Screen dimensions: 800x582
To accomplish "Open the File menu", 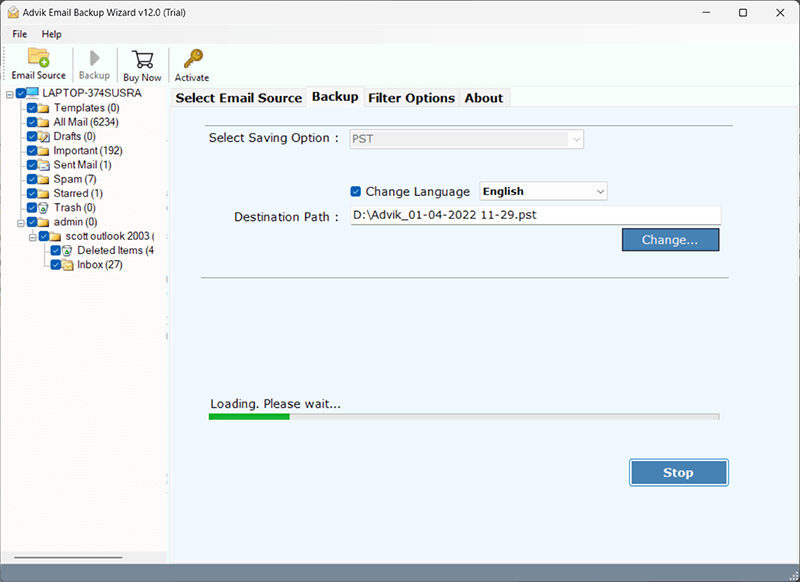I will 20,34.
